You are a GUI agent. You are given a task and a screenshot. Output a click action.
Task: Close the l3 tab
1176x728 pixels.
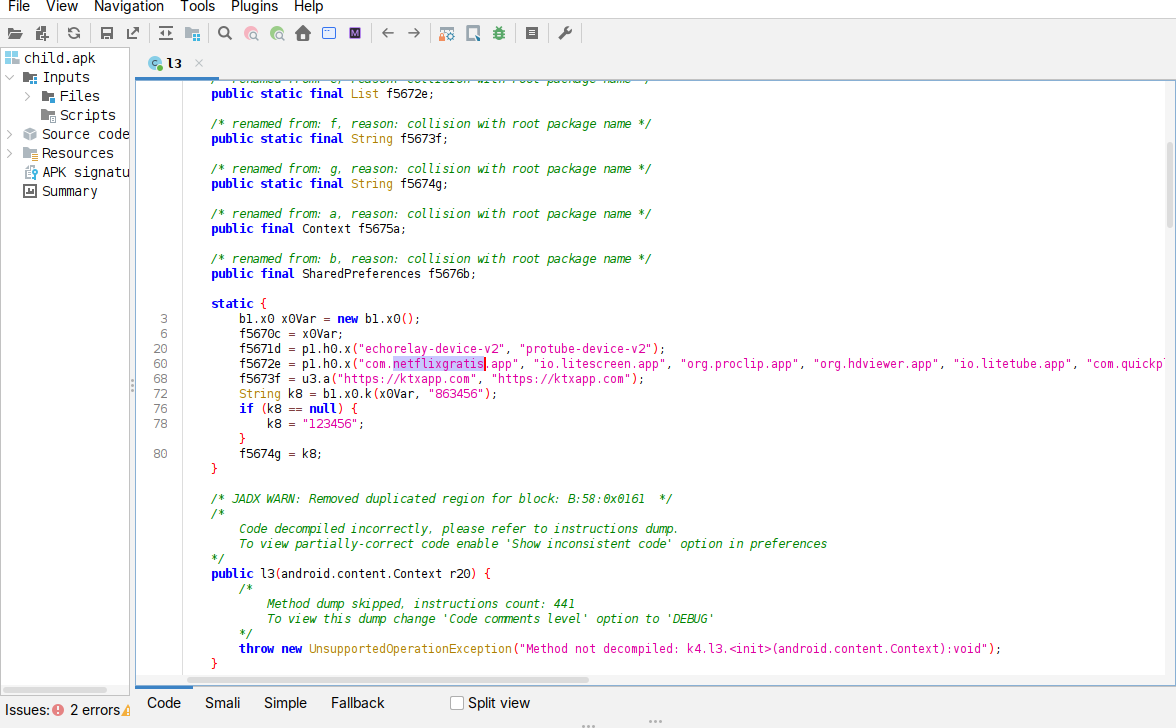[199, 63]
